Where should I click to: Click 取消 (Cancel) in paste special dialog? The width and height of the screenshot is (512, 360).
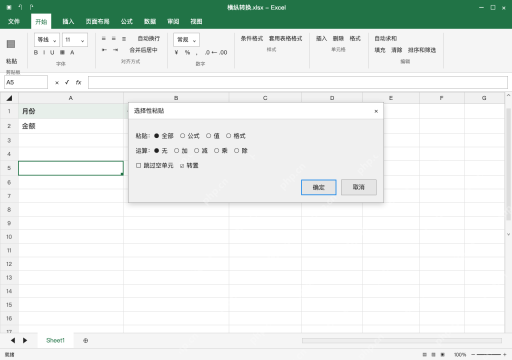point(359,187)
